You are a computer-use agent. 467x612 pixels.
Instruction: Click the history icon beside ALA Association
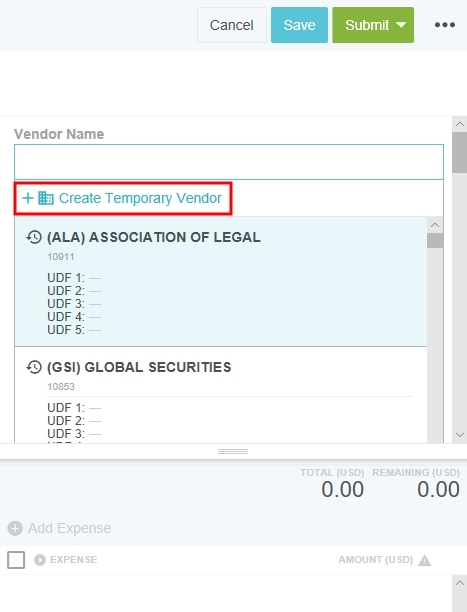(x=34, y=237)
